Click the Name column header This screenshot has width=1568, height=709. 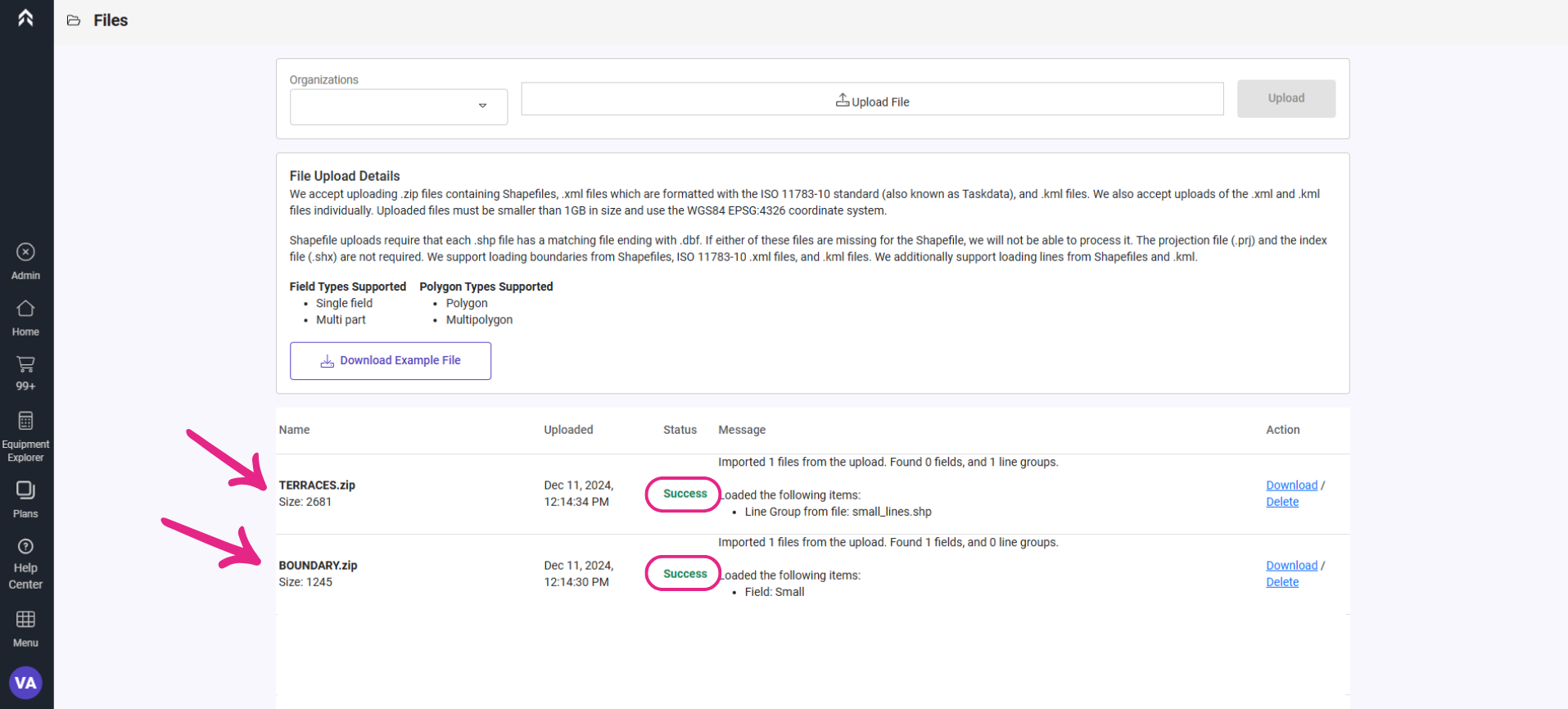[x=294, y=430]
